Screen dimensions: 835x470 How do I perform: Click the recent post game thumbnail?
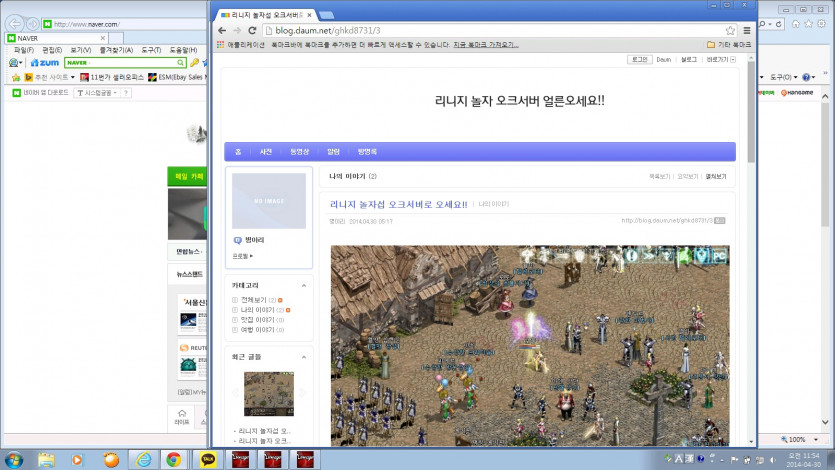[269, 394]
